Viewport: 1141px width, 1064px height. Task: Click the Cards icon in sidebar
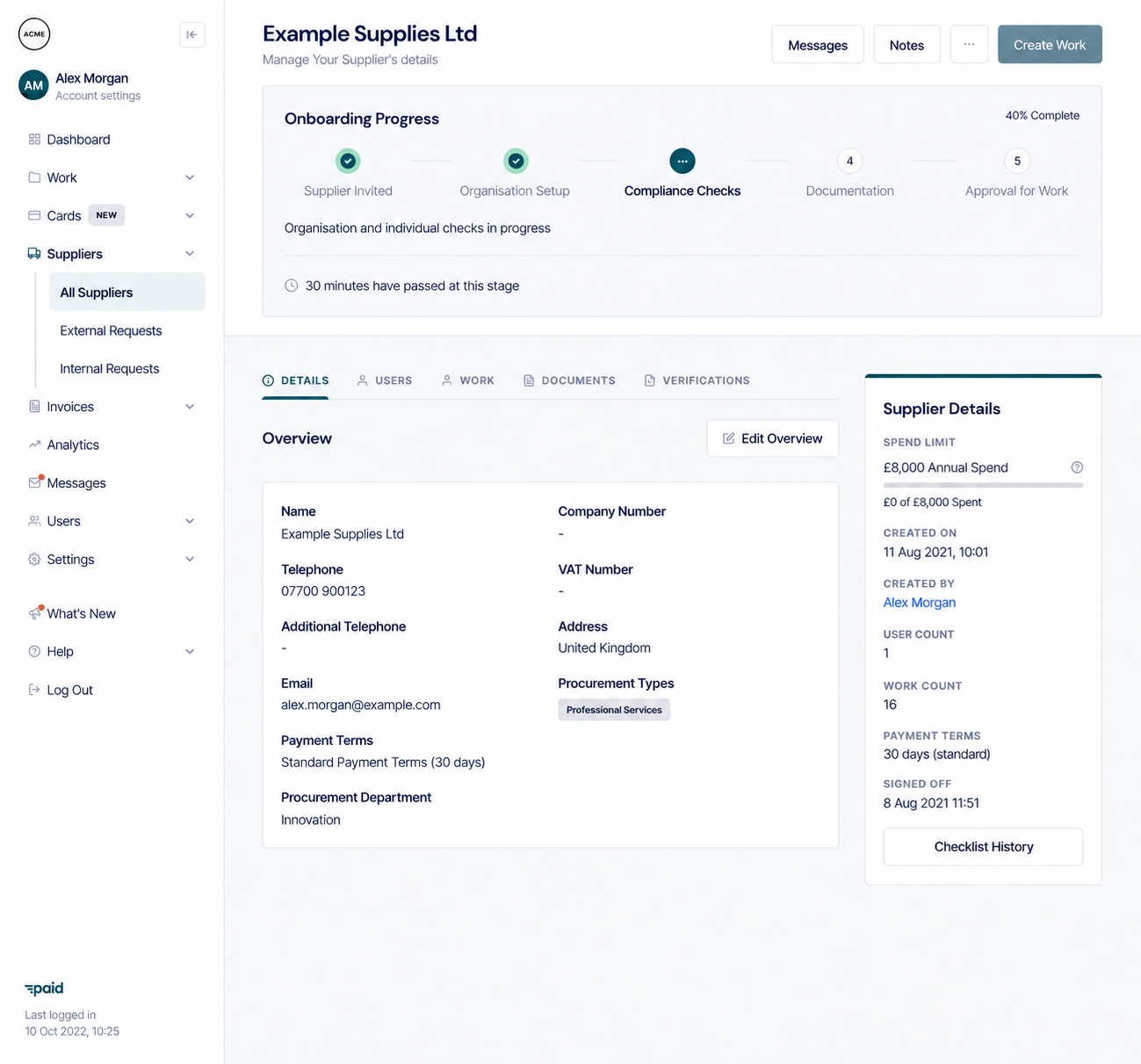coord(34,215)
